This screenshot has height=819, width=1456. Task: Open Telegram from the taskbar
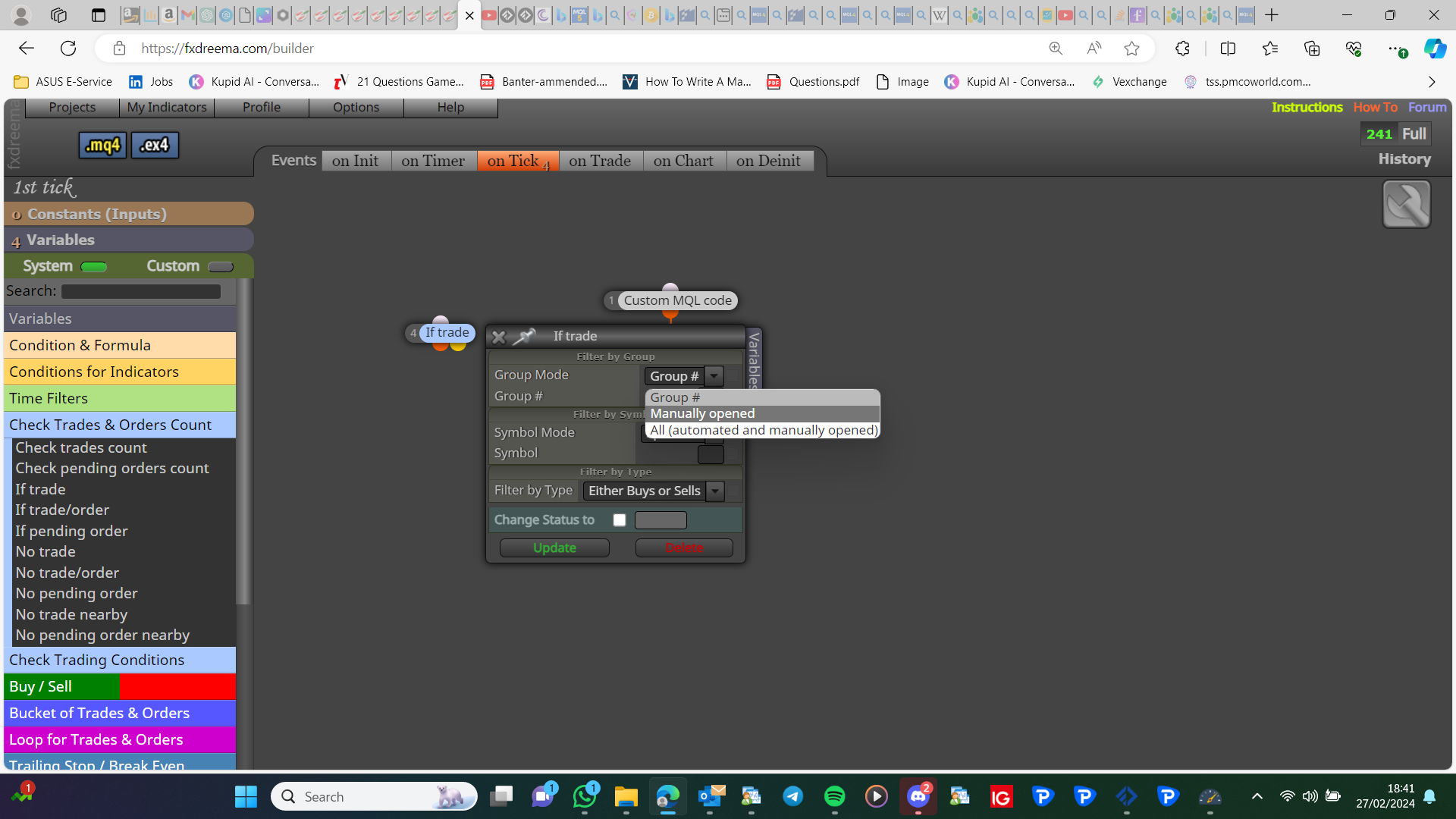793,796
